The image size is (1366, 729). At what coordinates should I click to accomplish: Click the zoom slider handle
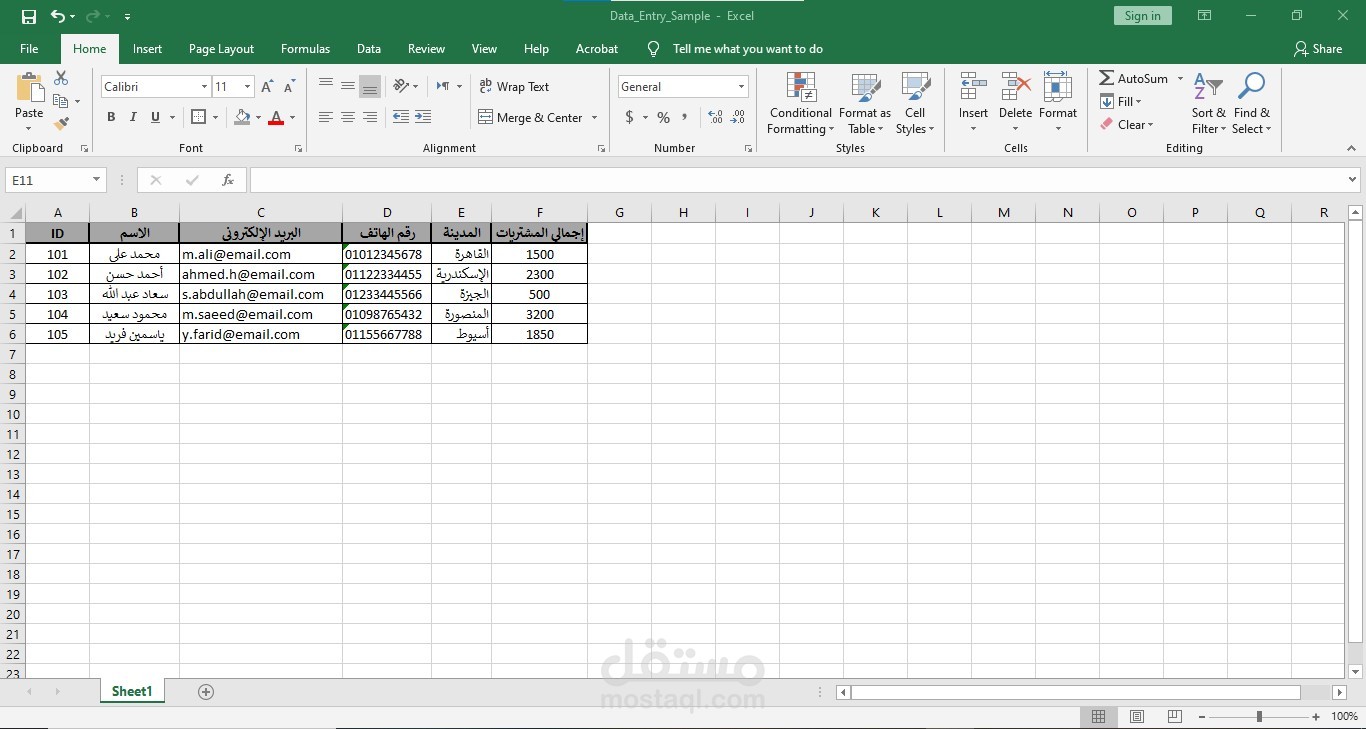coord(1259,717)
